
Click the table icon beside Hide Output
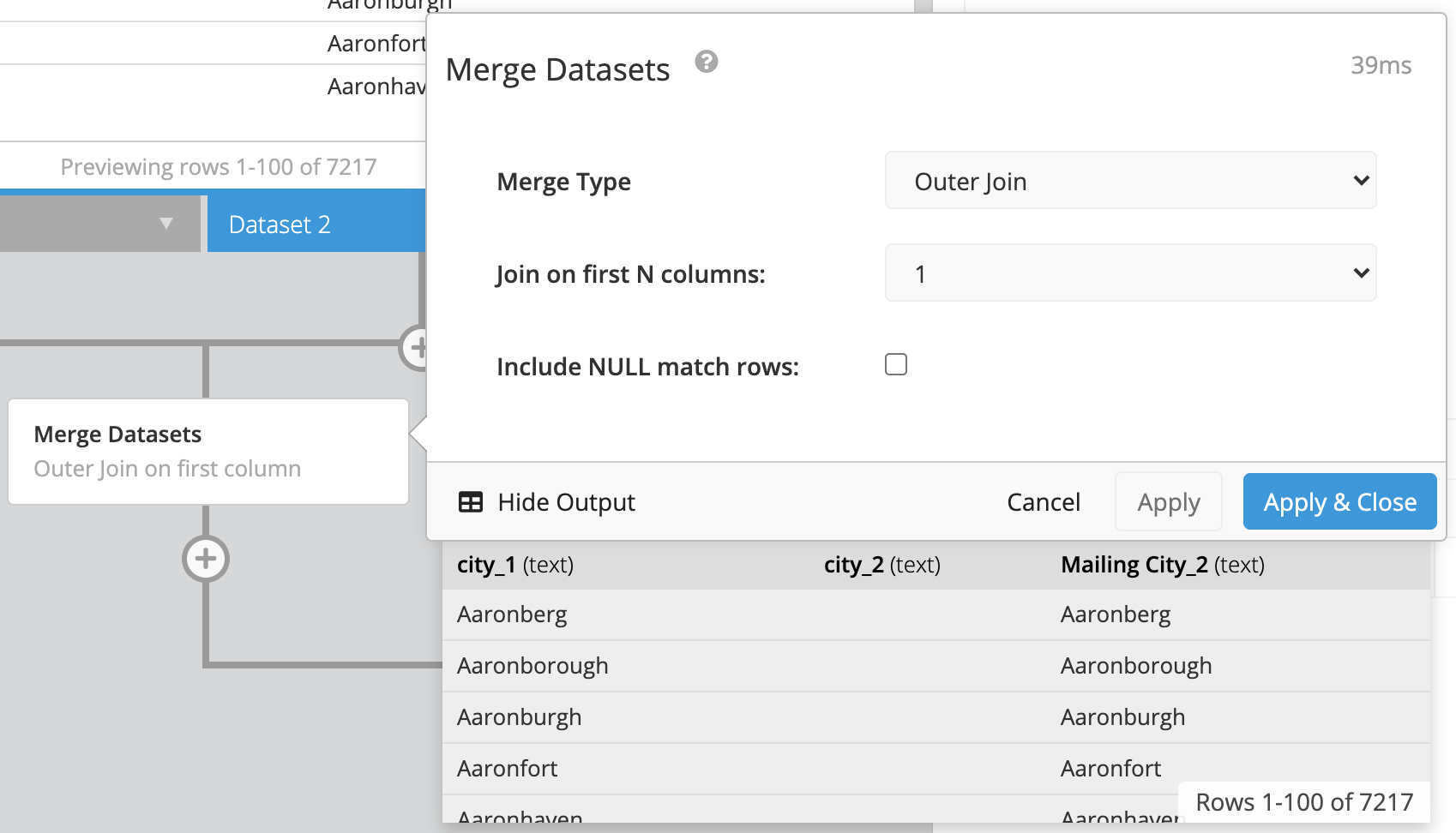point(471,502)
